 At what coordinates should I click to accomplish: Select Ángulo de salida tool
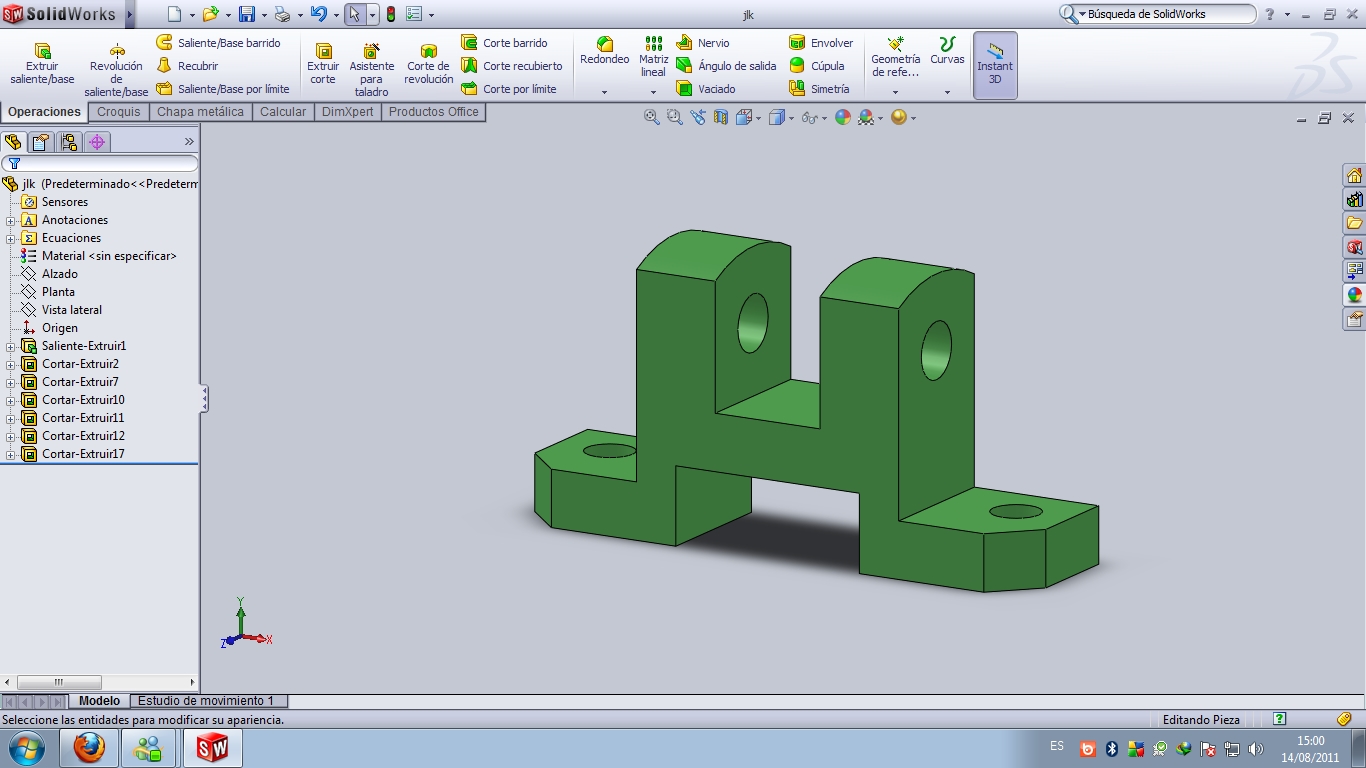tap(726, 66)
